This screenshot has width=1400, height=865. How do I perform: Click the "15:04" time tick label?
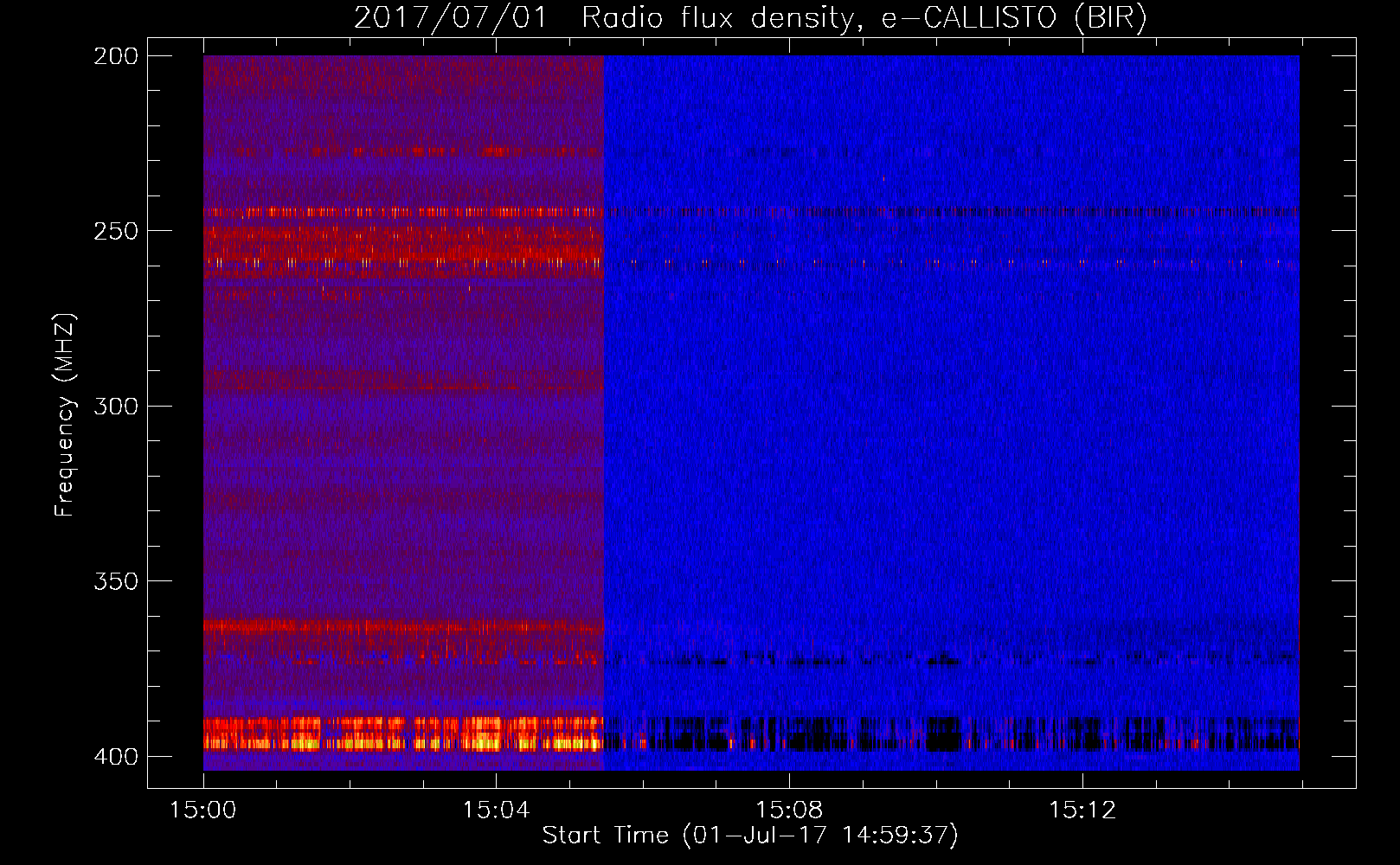pyautogui.click(x=496, y=811)
